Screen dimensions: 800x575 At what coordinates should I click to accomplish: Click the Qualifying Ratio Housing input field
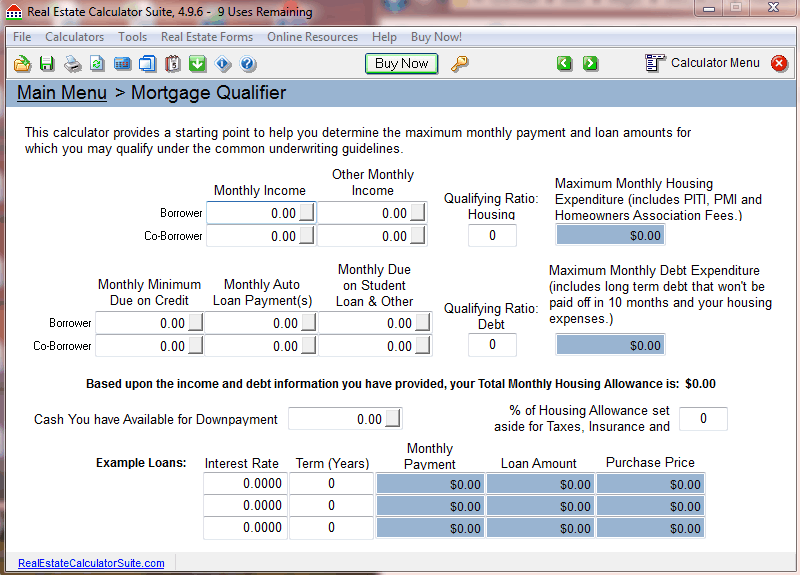tap(492, 236)
